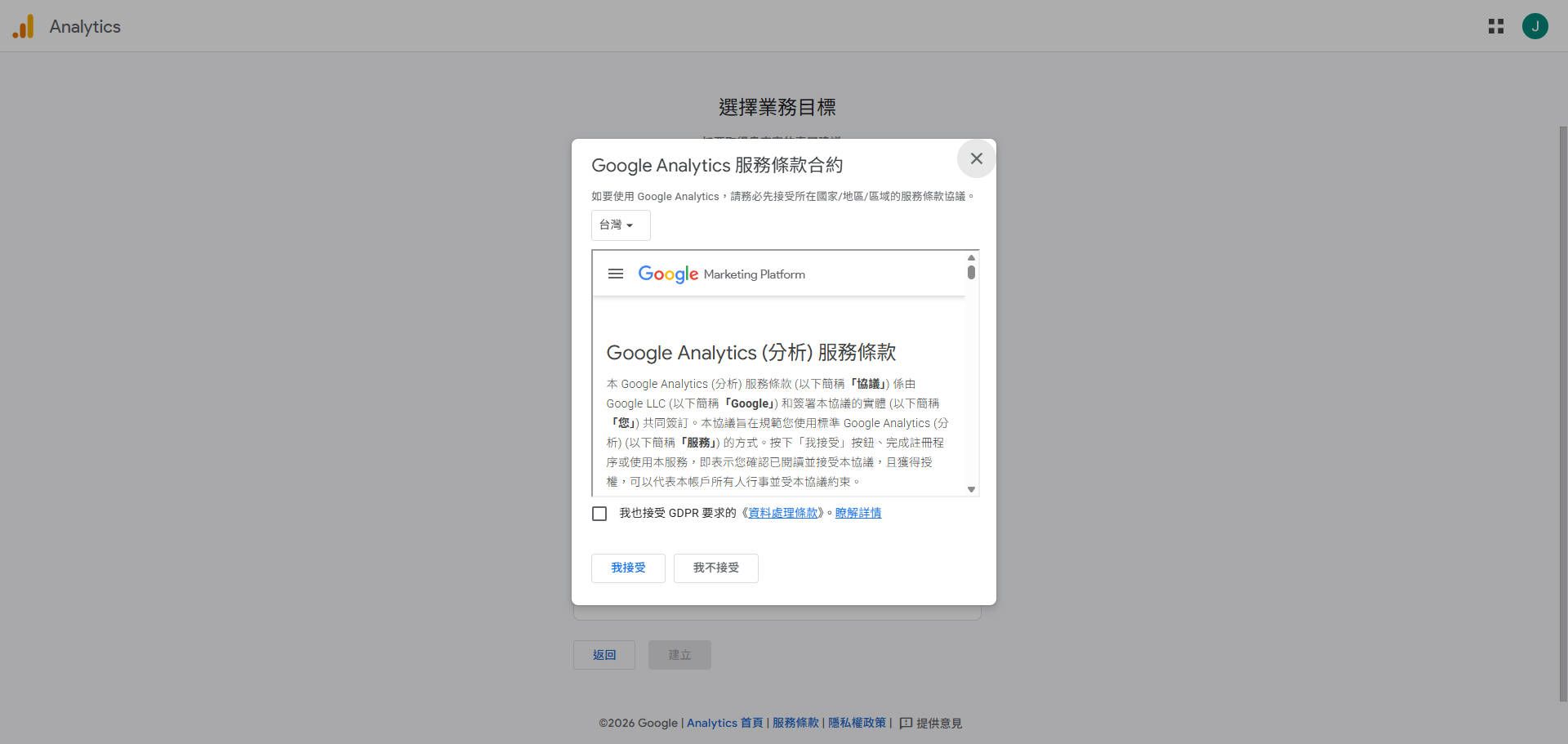Open the account avatar menu

coord(1535,27)
